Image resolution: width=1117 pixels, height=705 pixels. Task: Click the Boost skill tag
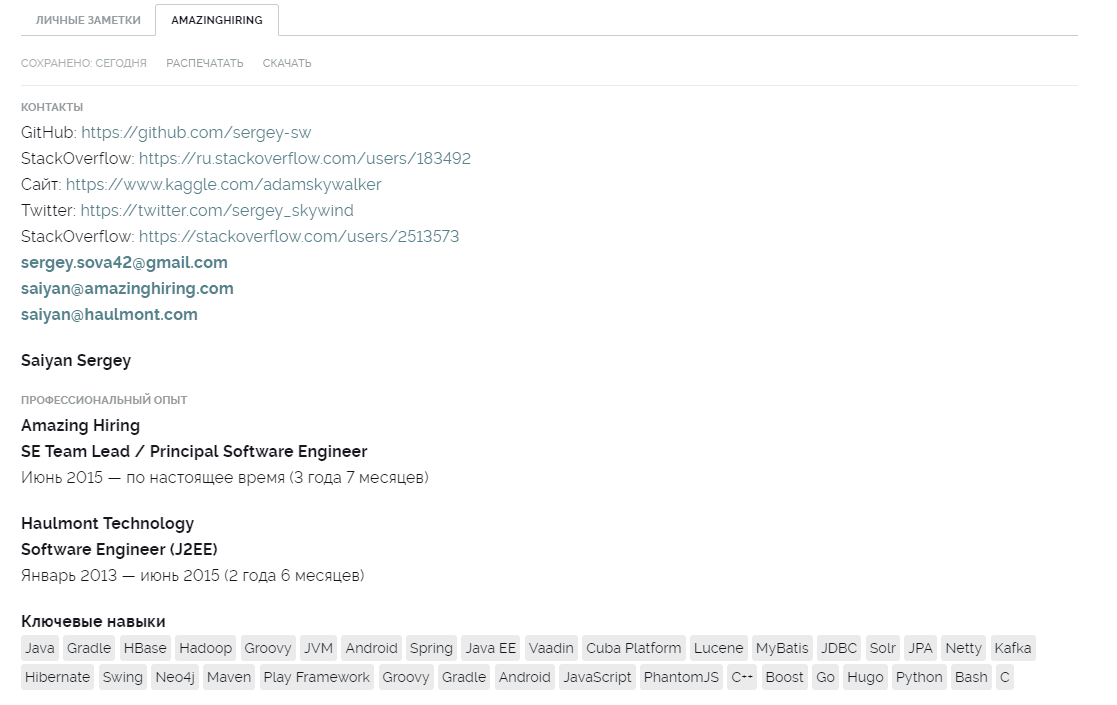tap(784, 677)
